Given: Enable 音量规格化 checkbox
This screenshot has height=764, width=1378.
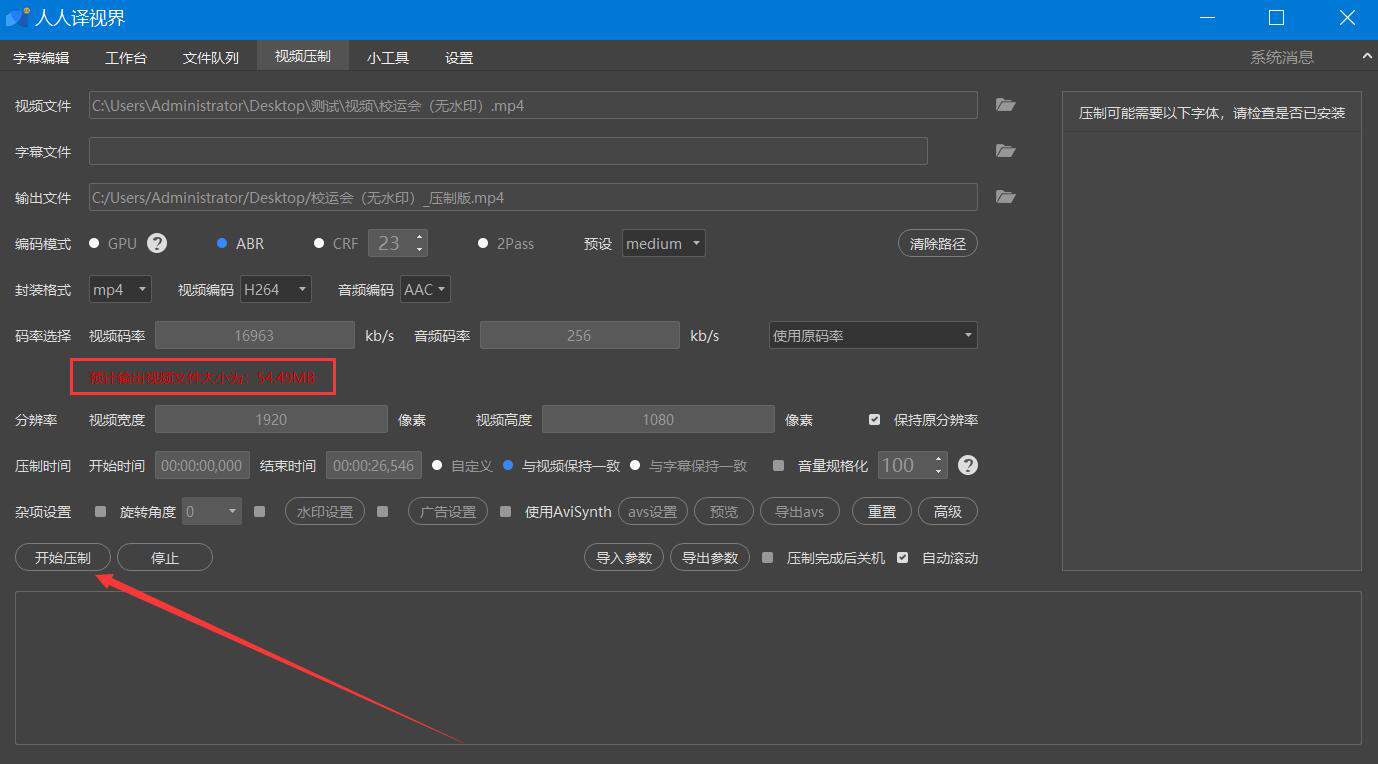Looking at the screenshot, I should (x=779, y=466).
